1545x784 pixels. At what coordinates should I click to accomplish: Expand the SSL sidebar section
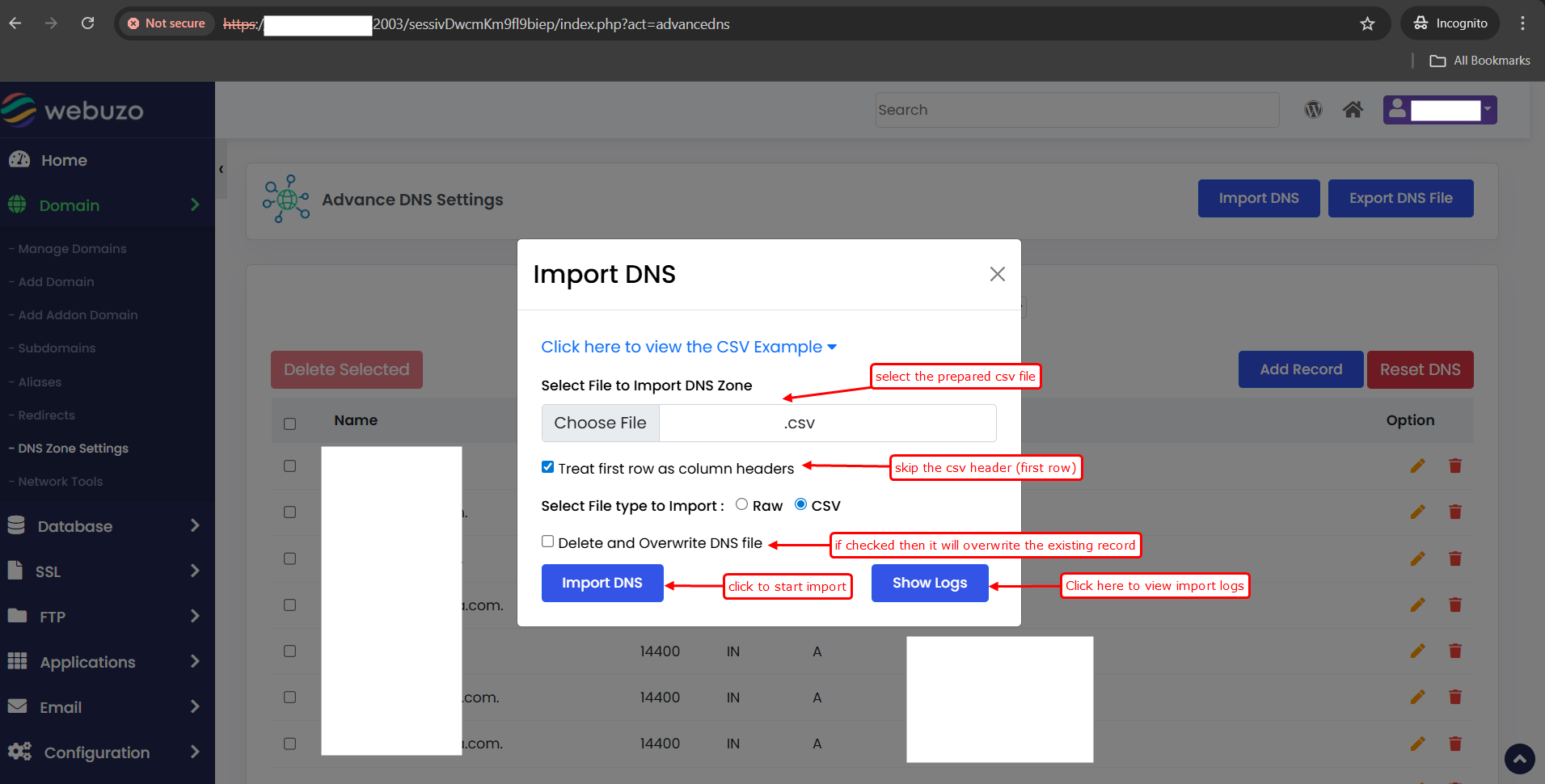(108, 571)
